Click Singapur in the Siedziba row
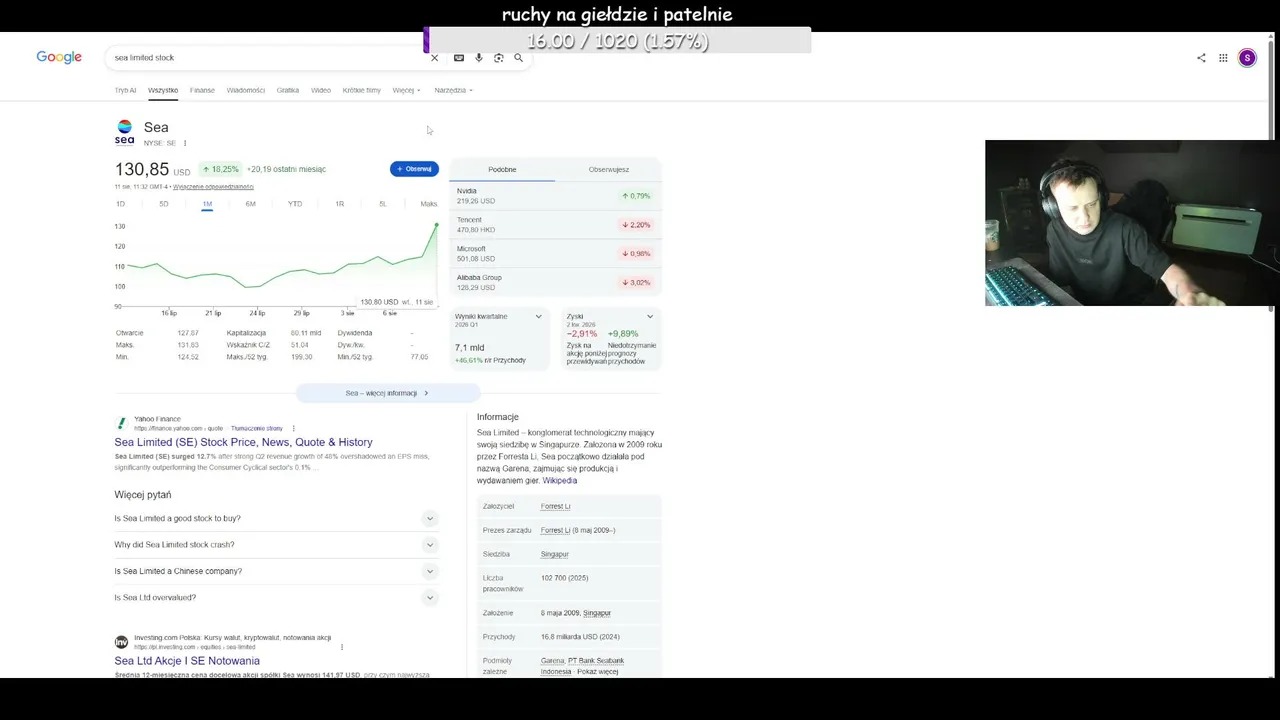1280x720 pixels. tap(554, 554)
